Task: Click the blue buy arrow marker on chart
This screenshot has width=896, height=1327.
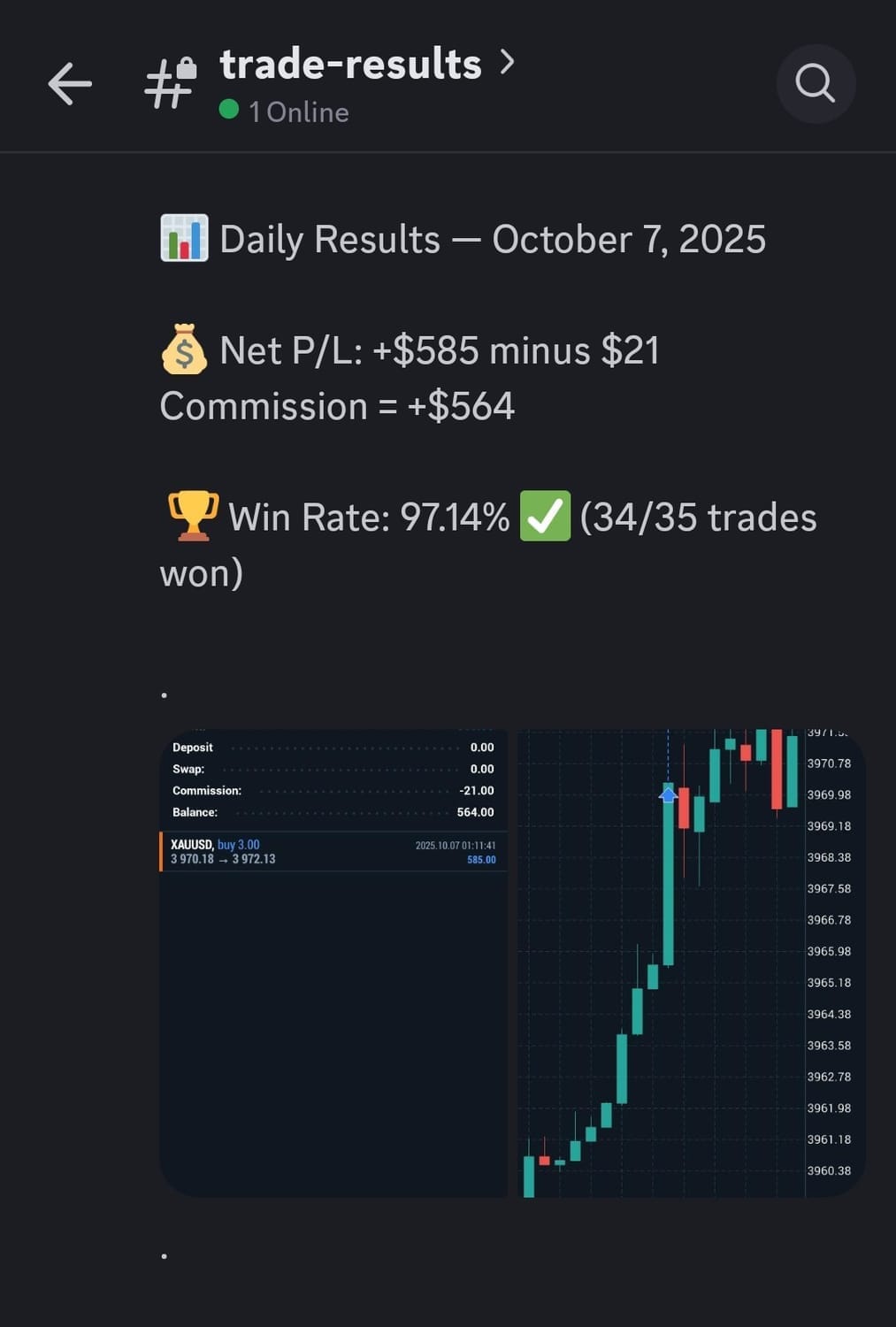Action: (669, 794)
